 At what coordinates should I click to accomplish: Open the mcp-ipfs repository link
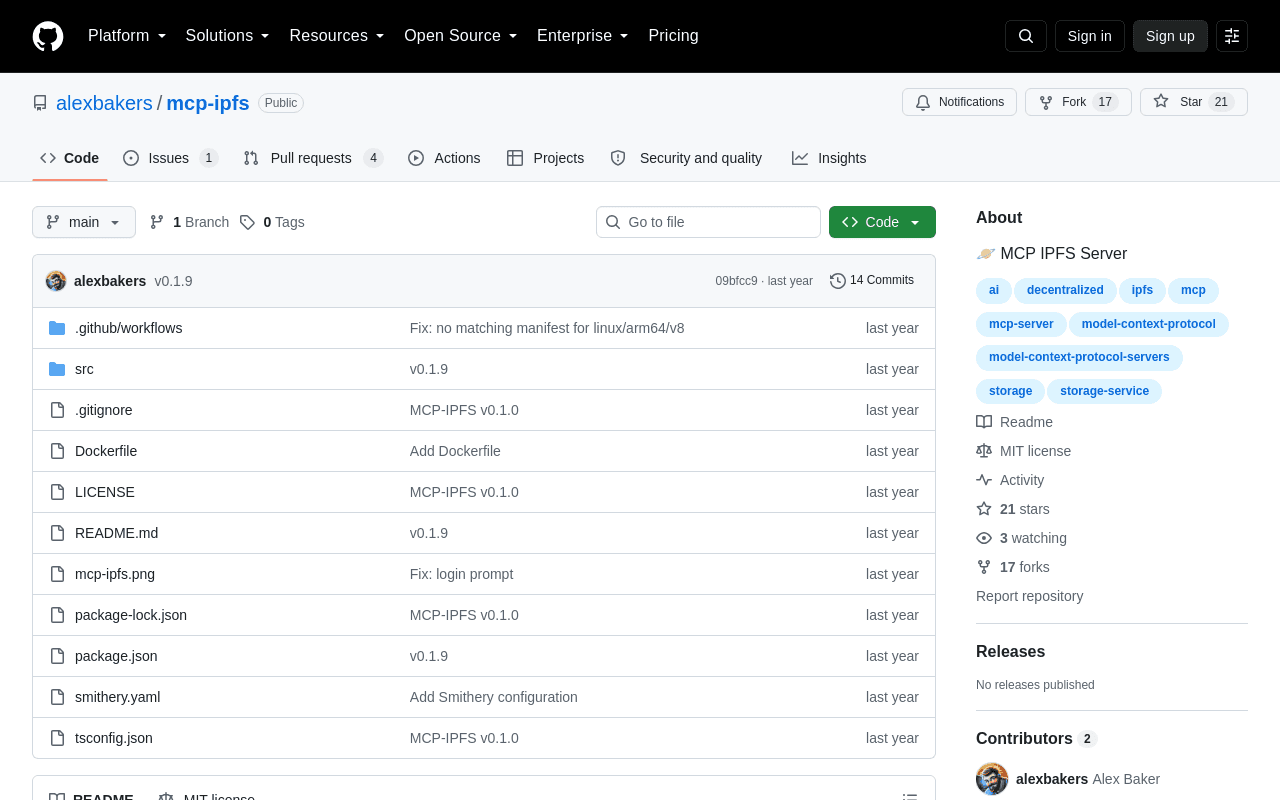point(208,103)
